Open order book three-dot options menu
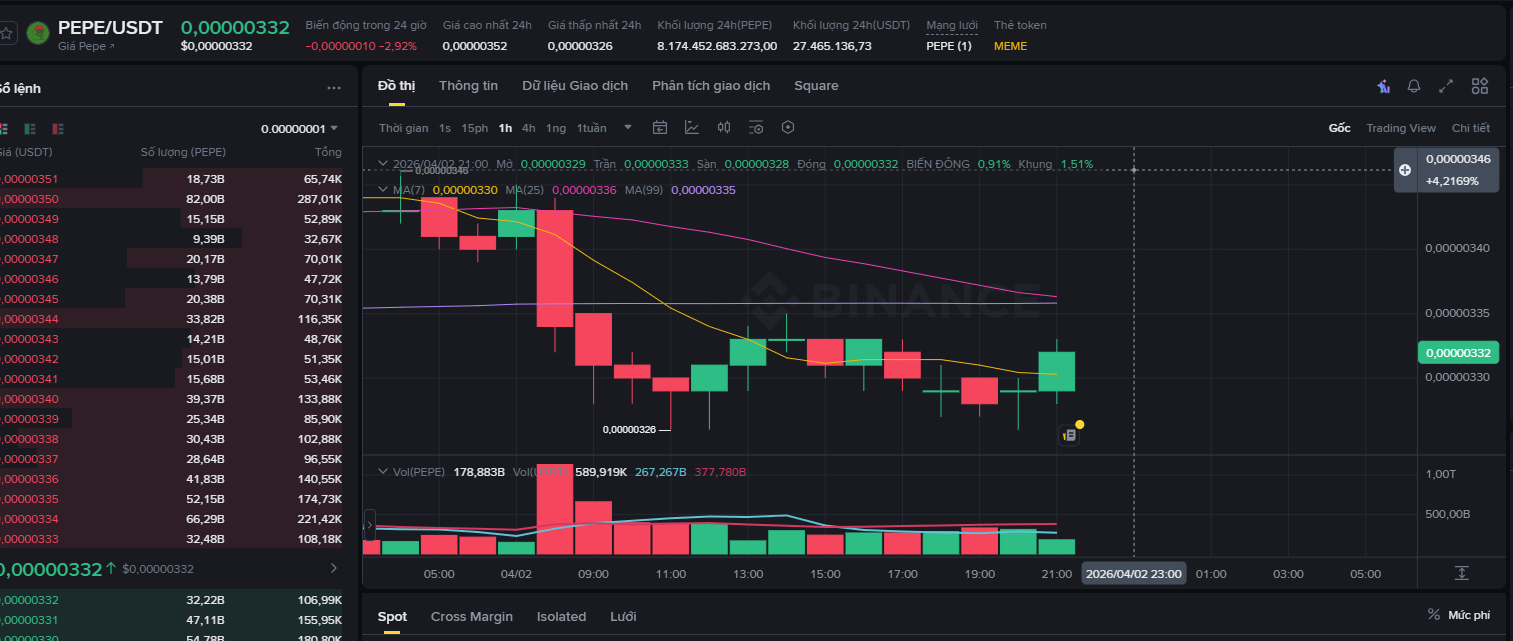1513x641 pixels. (334, 88)
